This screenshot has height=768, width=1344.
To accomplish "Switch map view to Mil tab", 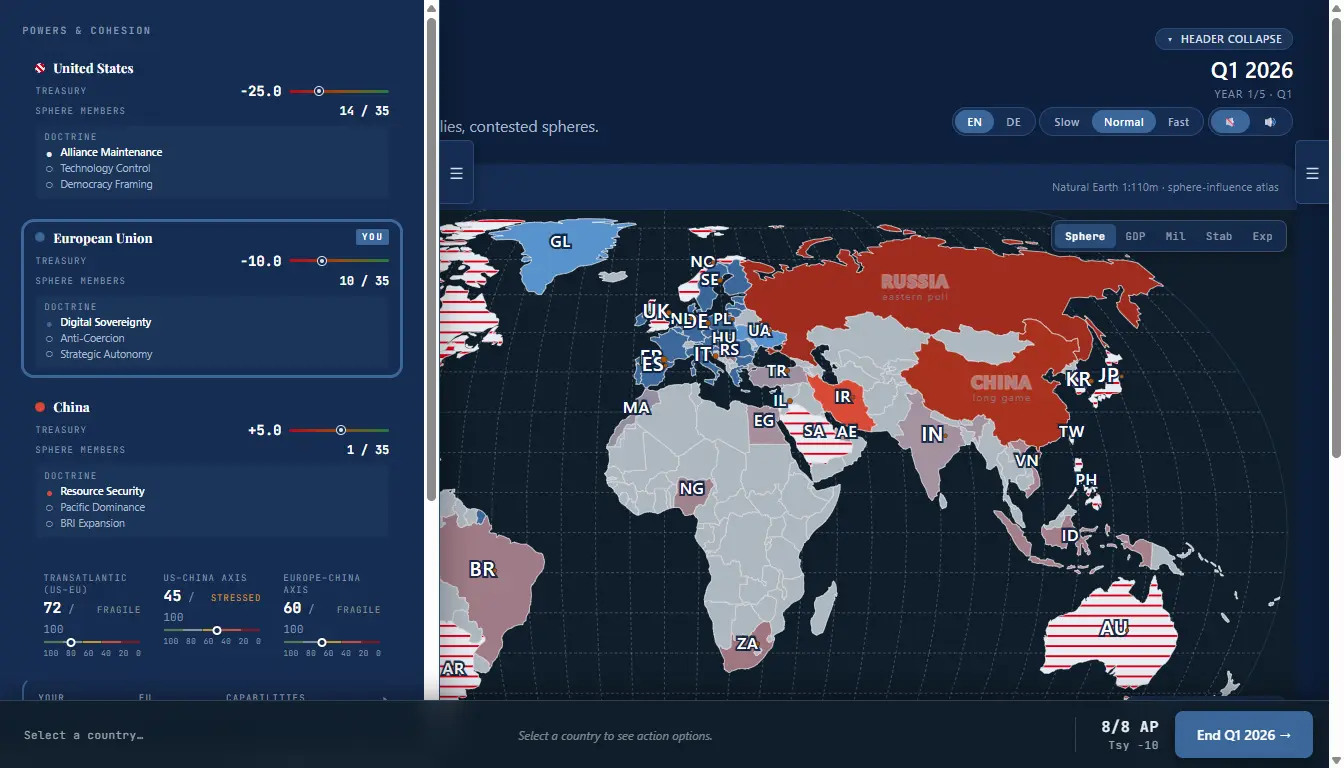I will click(1175, 236).
